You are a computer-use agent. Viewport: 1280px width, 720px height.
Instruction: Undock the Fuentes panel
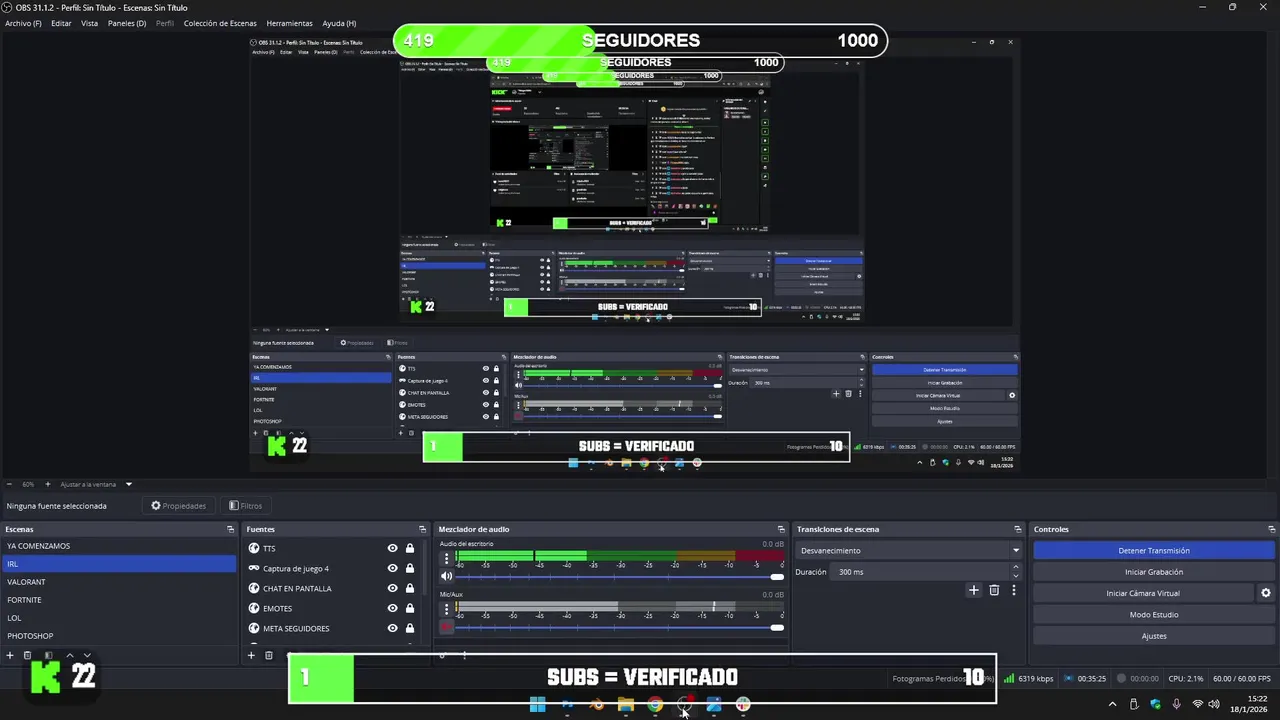pyautogui.click(x=422, y=529)
